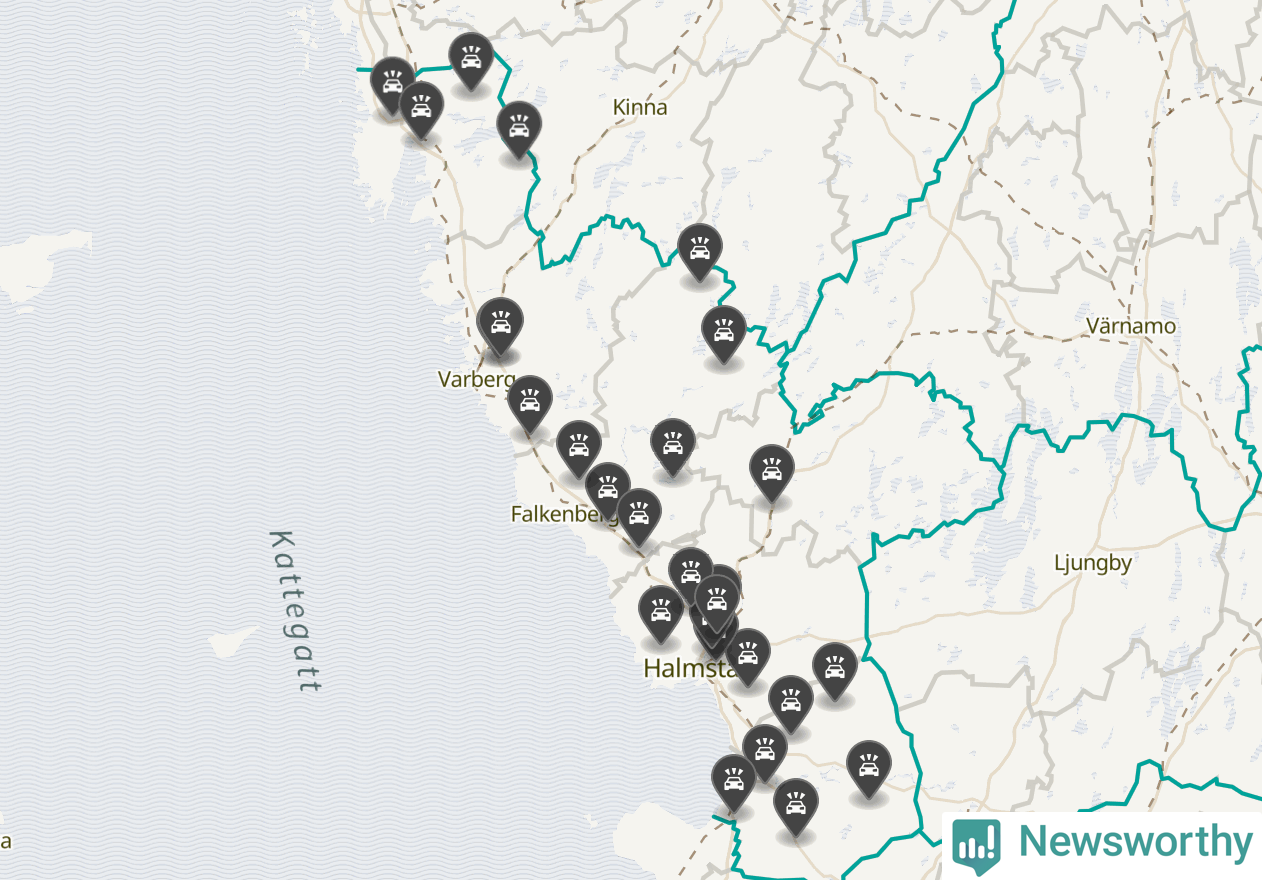Click the Newsworthy bar chart icon
Viewport: 1262px width, 880px height.
tap(975, 843)
